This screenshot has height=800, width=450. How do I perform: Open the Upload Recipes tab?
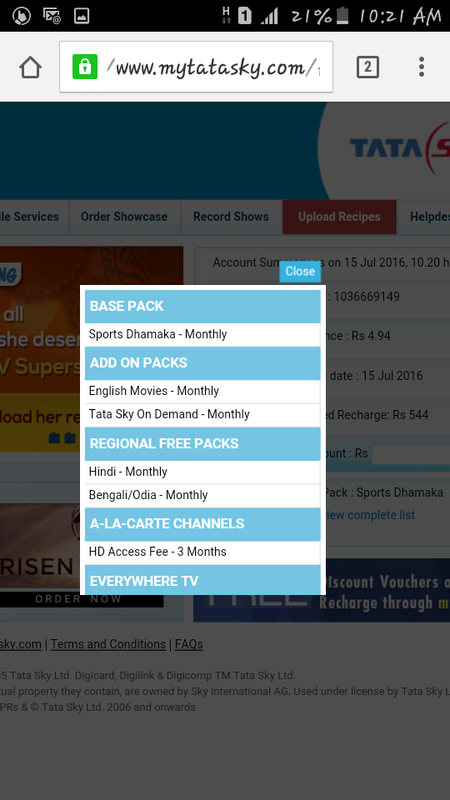[x=339, y=217]
